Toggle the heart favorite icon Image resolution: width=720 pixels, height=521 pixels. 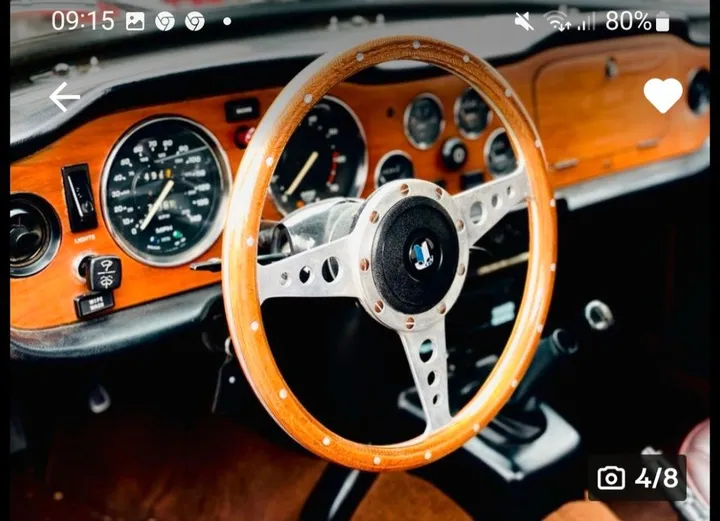coord(663,95)
